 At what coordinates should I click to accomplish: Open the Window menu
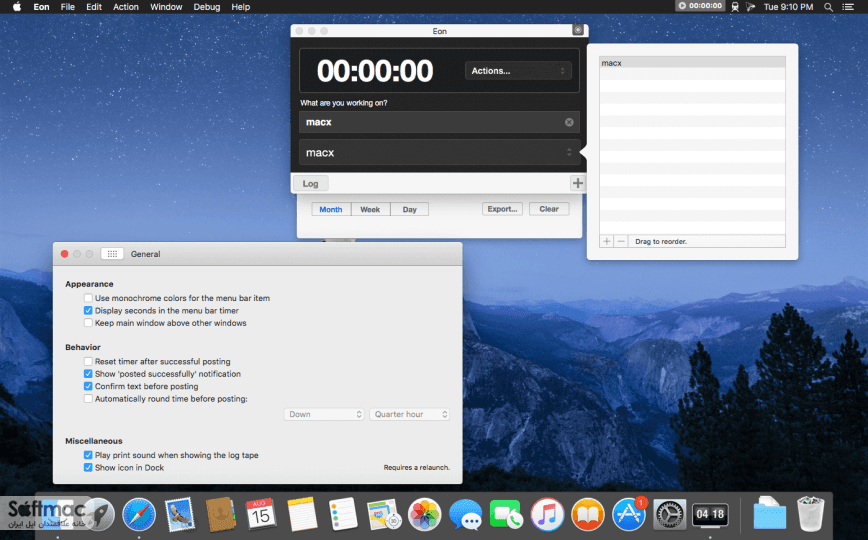[166, 7]
